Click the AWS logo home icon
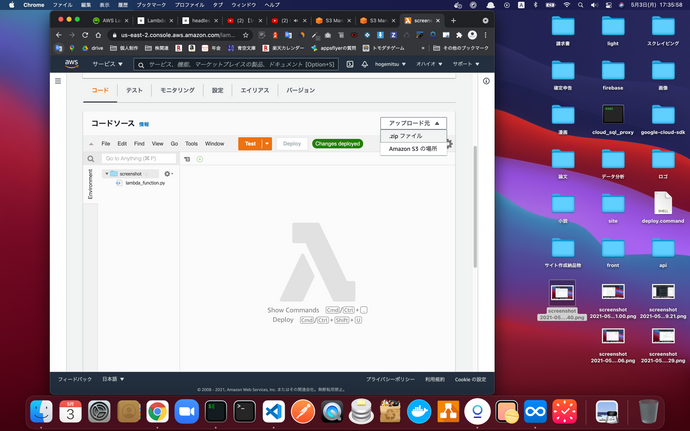The width and height of the screenshot is (690, 431). click(x=72, y=64)
